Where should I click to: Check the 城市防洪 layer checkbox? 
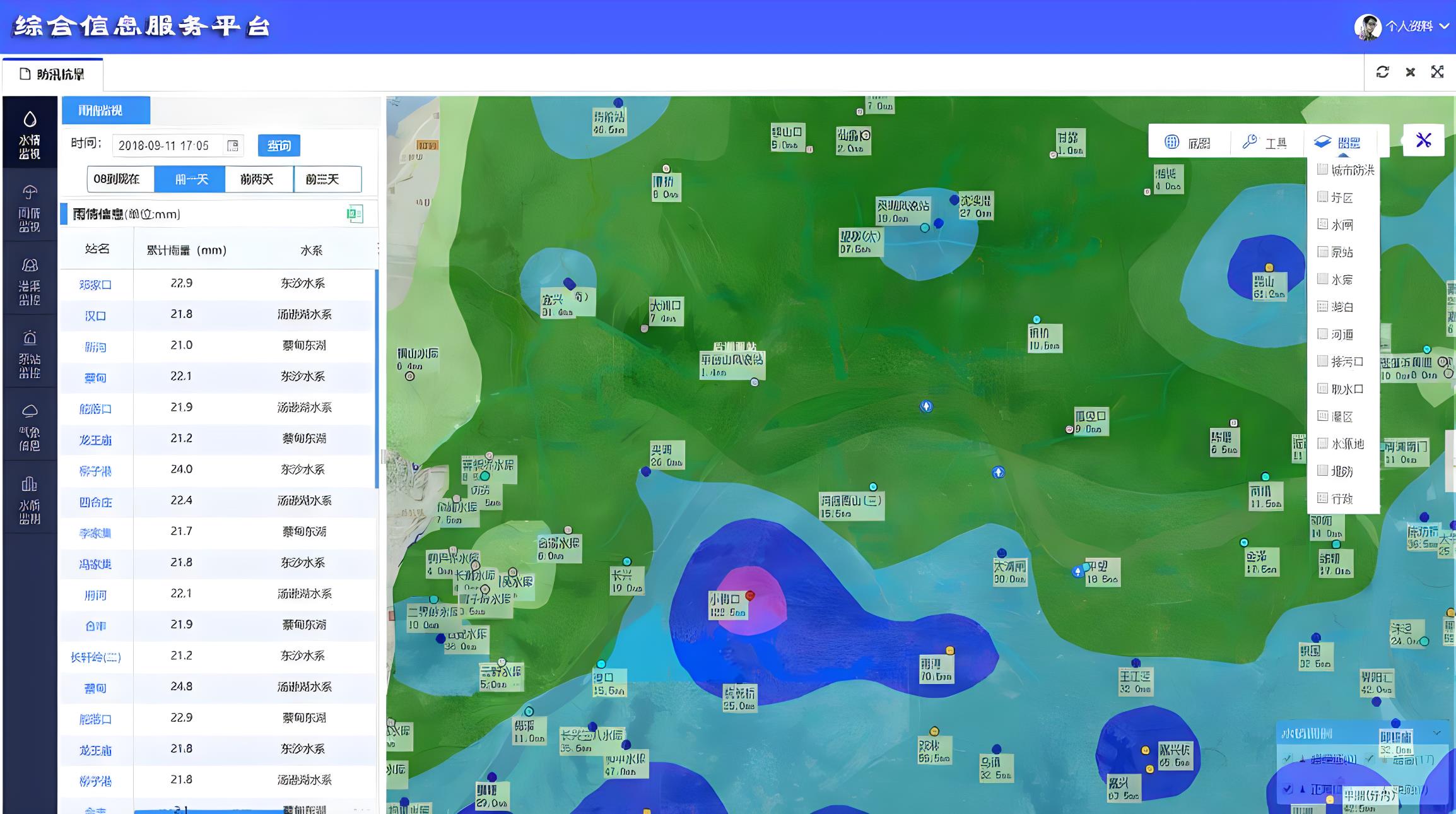(1323, 169)
